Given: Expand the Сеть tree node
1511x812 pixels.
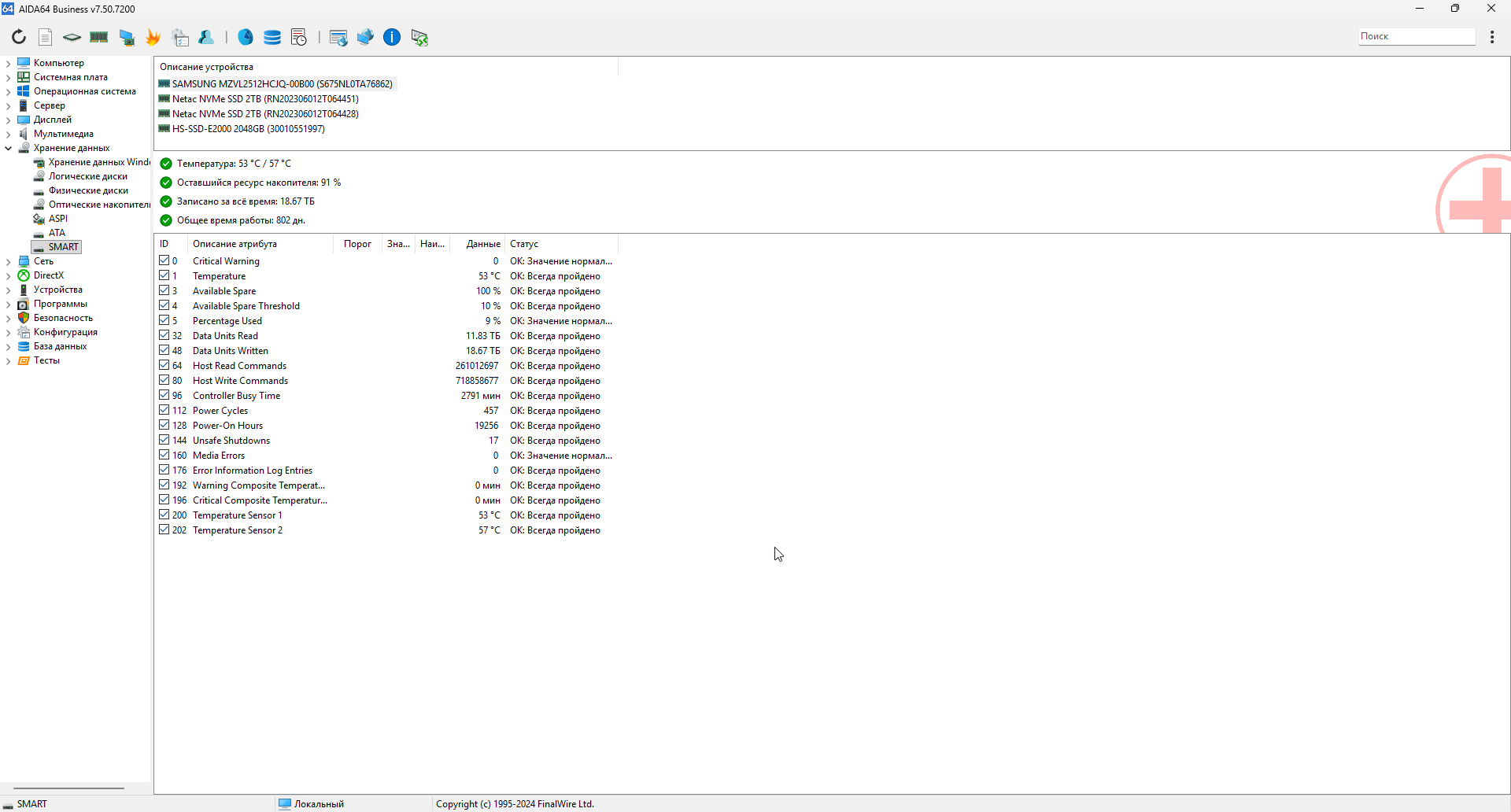Looking at the screenshot, I should [x=8, y=261].
